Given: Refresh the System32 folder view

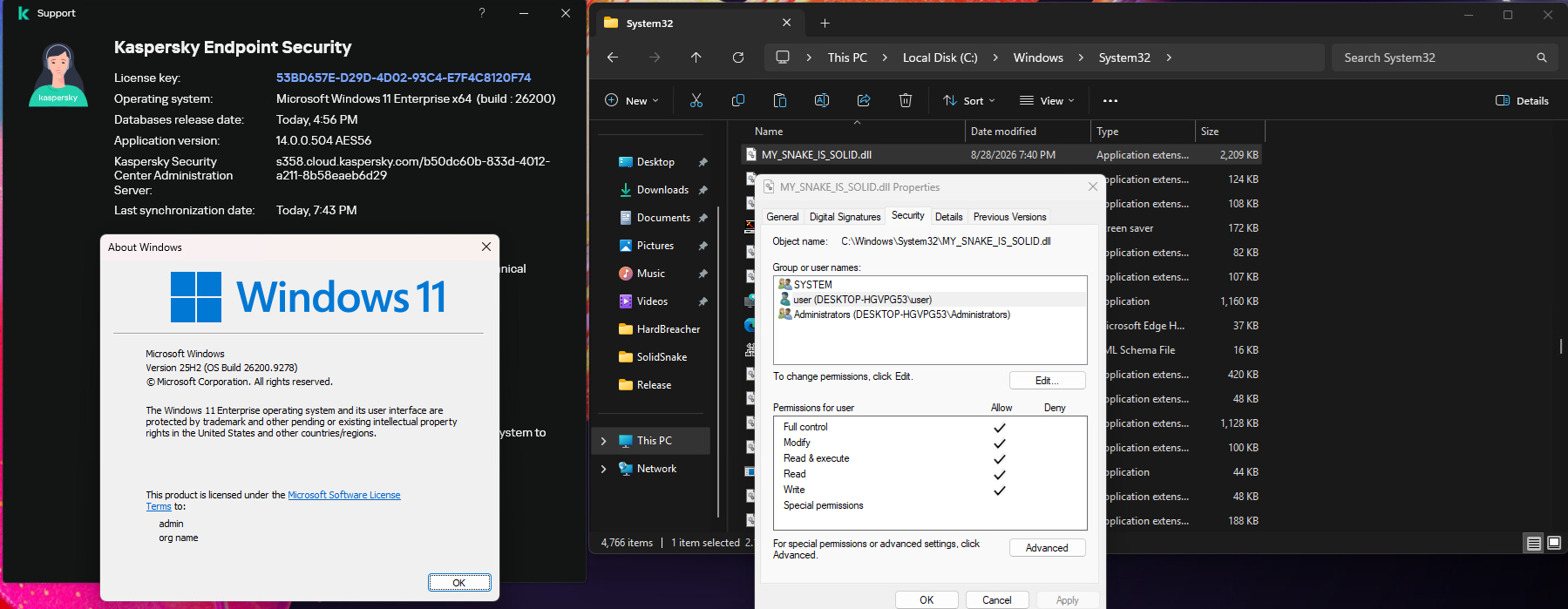Looking at the screenshot, I should pyautogui.click(x=737, y=58).
